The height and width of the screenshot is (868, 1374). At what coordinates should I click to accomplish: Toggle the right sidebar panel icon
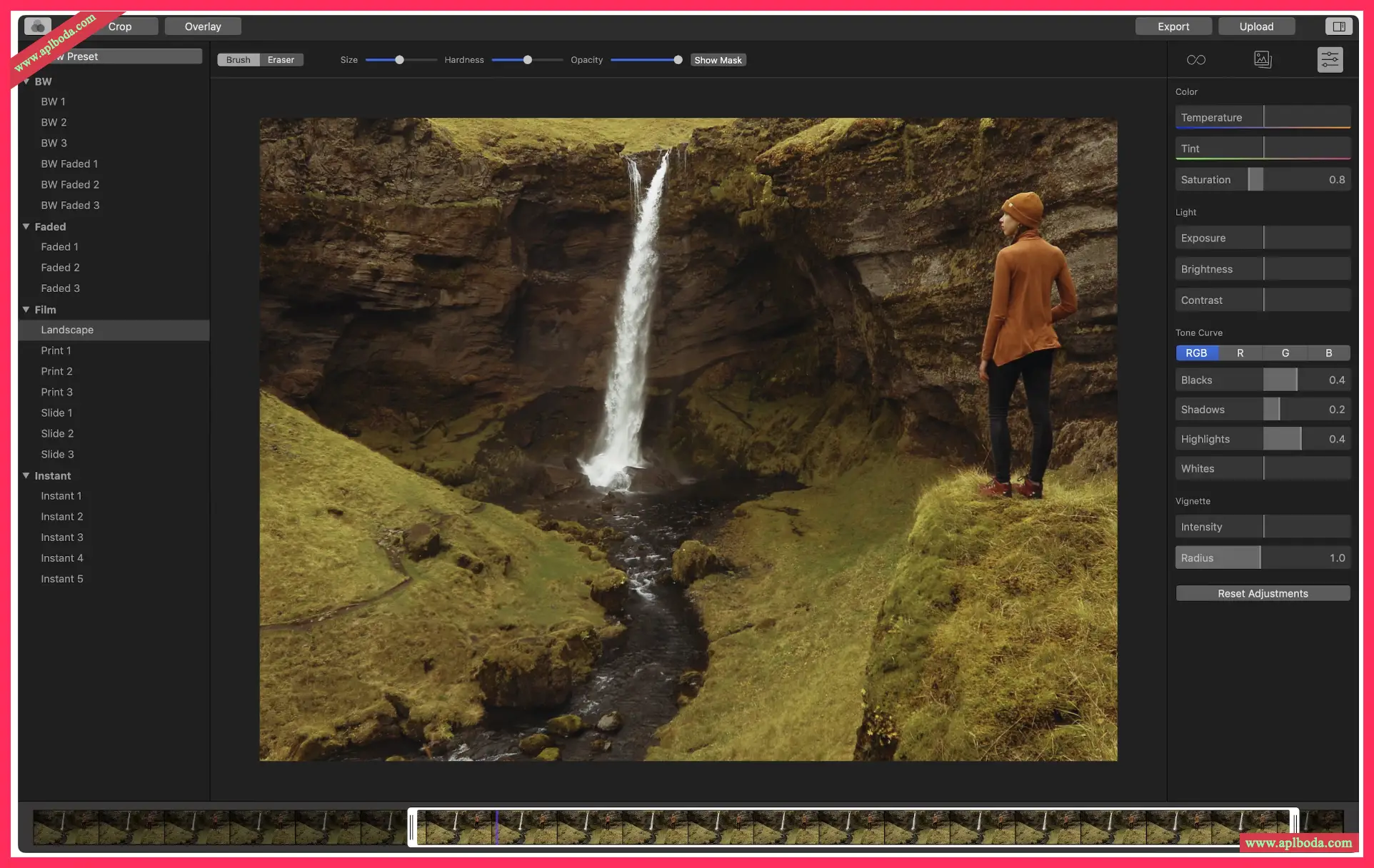1339,26
